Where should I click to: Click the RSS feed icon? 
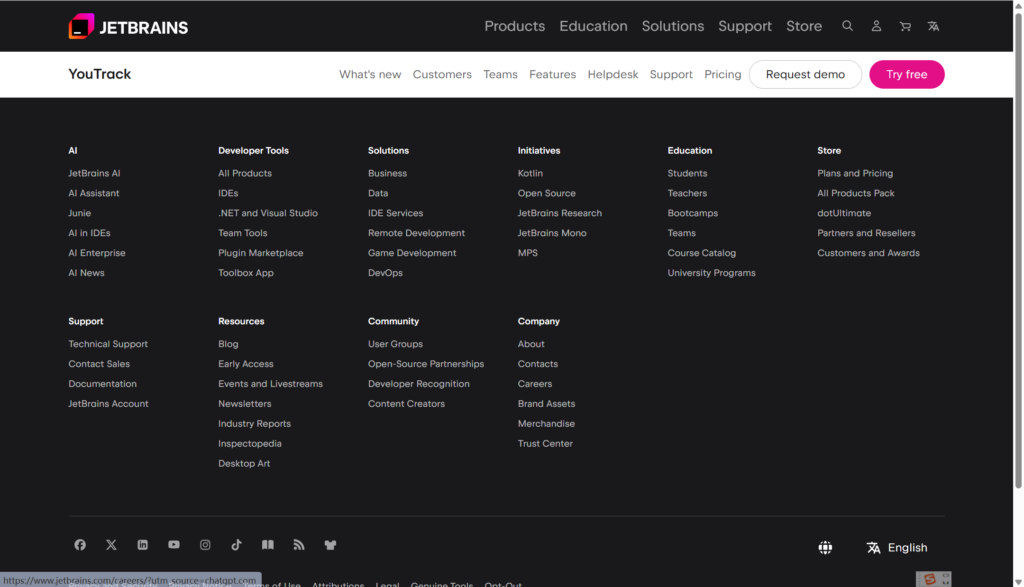point(298,545)
